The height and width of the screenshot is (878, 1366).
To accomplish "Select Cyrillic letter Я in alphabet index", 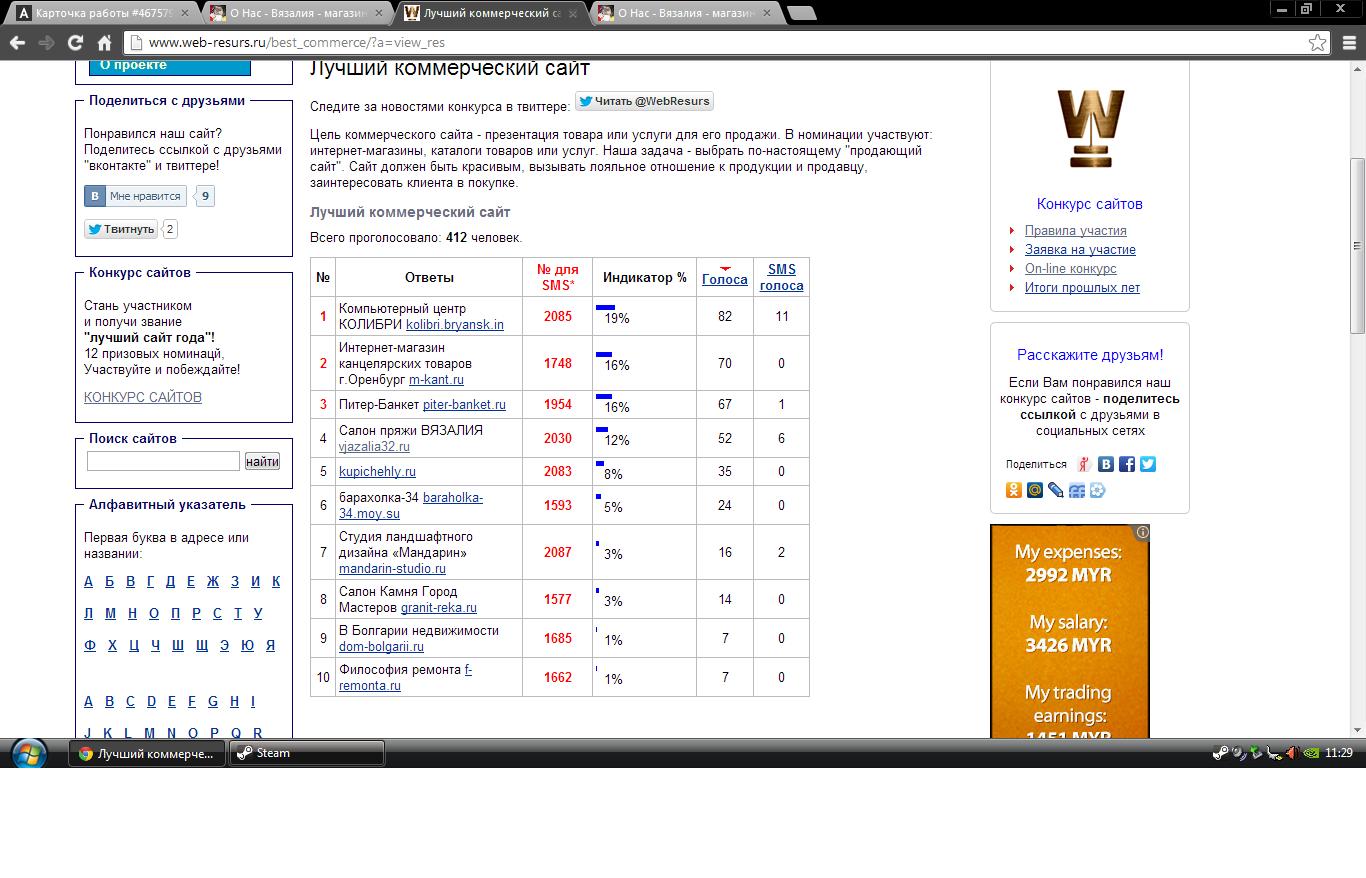I will (270, 645).
